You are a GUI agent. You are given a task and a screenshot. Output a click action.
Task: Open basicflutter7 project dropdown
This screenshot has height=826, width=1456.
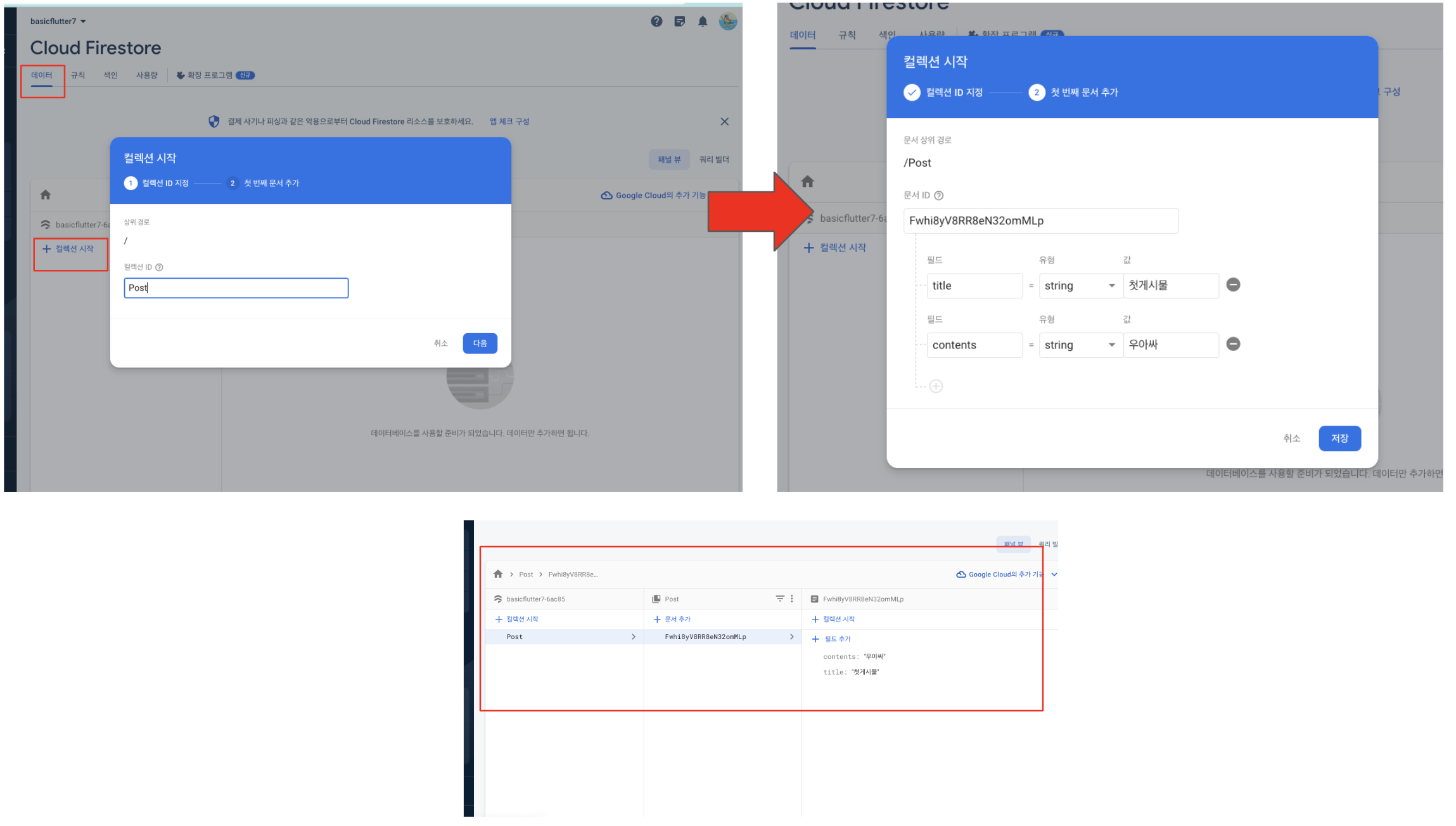(58, 22)
